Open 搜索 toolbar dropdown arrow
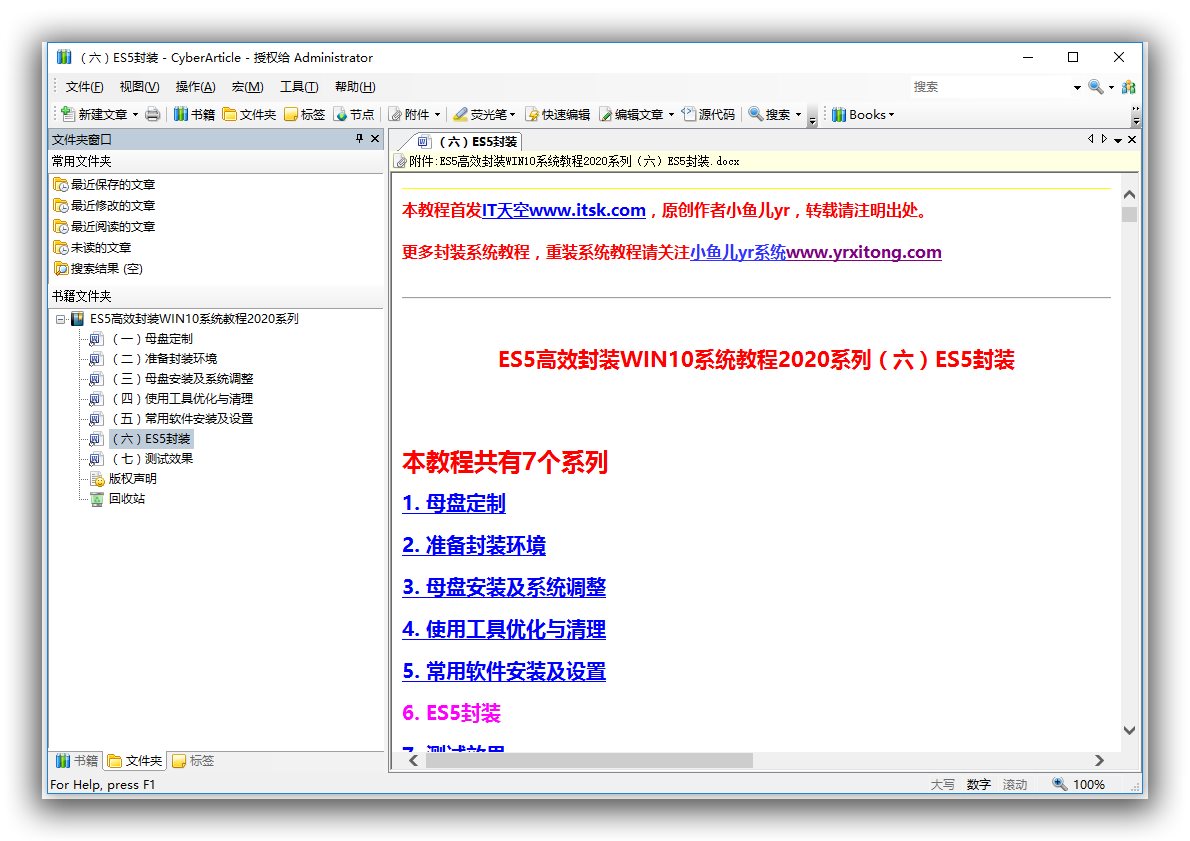Image resolution: width=1190 pixels, height=841 pixels. click(798, 115)
